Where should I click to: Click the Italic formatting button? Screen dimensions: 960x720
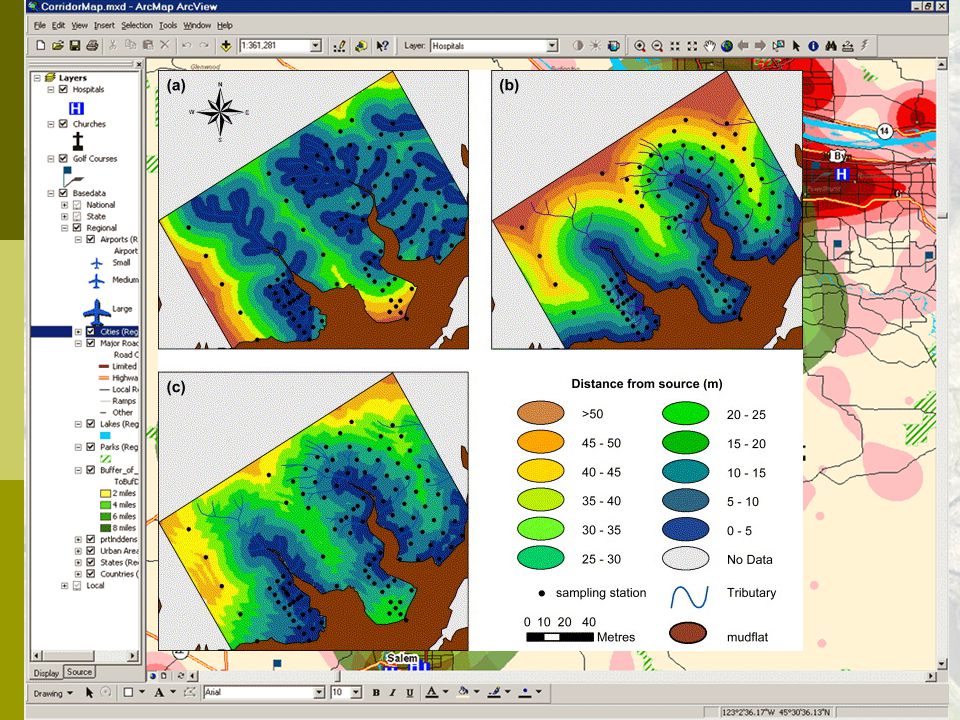tap(392, 692)
